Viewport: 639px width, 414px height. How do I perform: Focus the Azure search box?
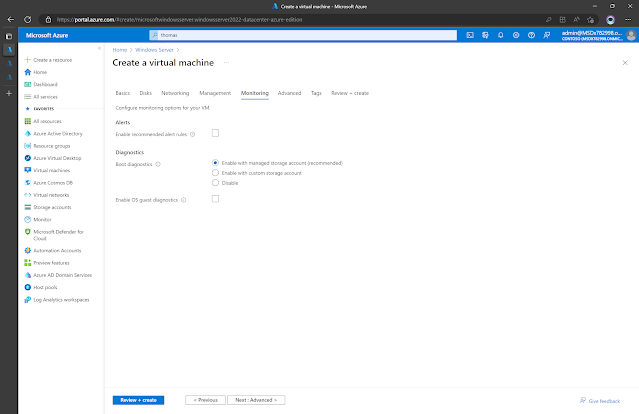303,35
